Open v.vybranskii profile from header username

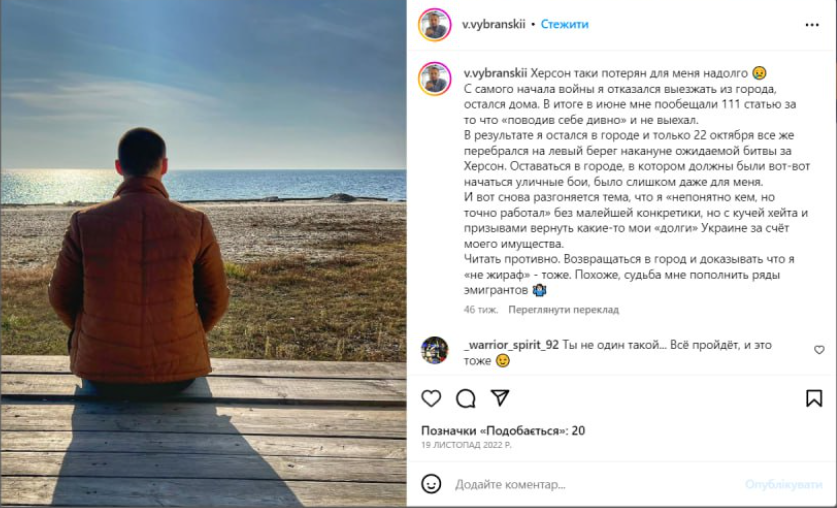[494, 25]
